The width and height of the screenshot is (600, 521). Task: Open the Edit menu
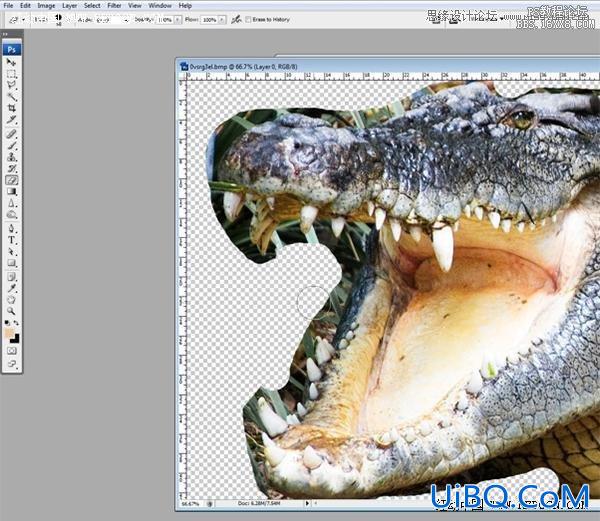[25, 5]
